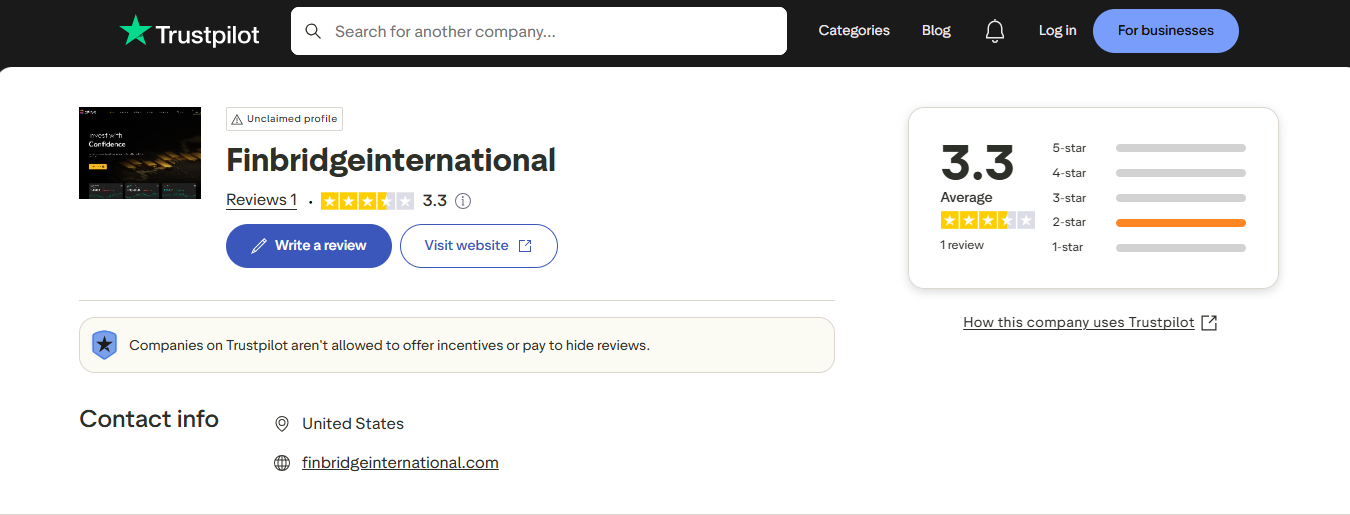
Task: Click the large 3.3 score
Action: coord(977,162)
